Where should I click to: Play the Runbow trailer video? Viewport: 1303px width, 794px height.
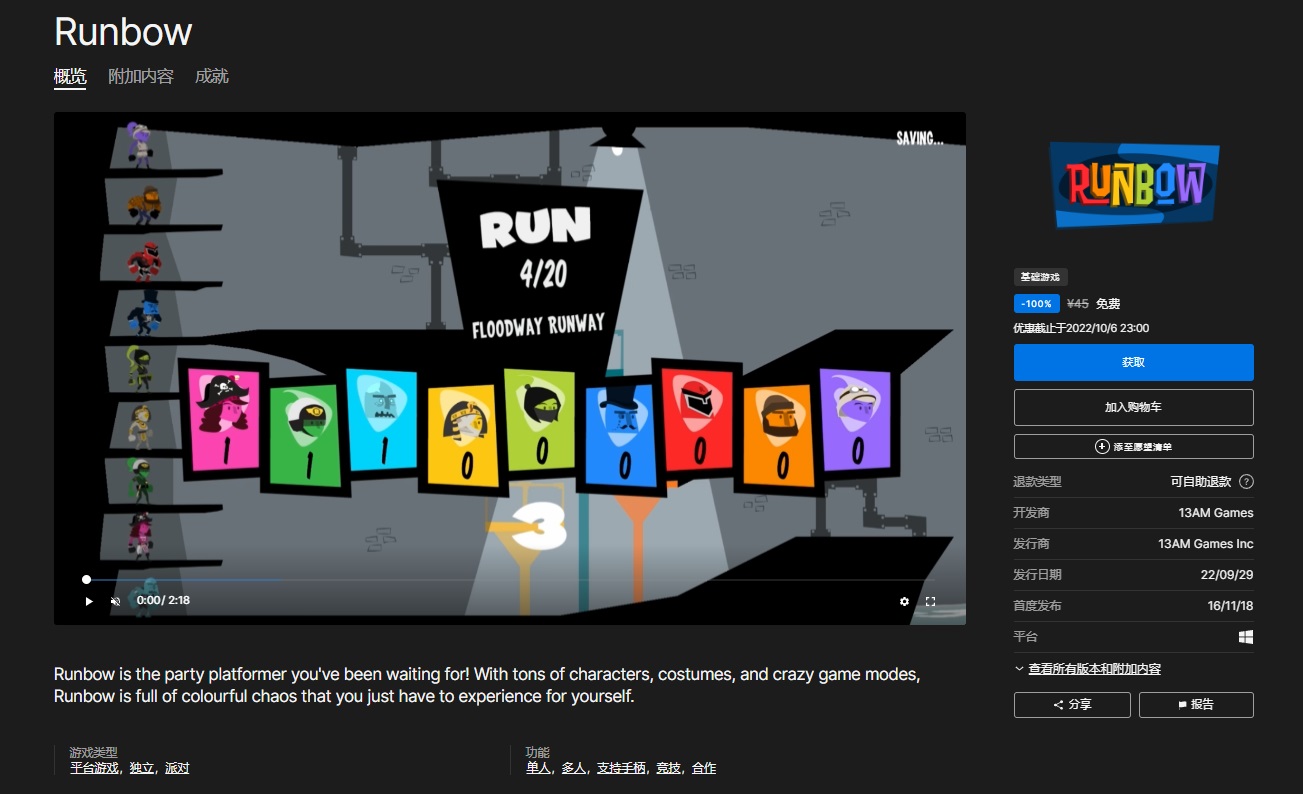click(89, 601)
